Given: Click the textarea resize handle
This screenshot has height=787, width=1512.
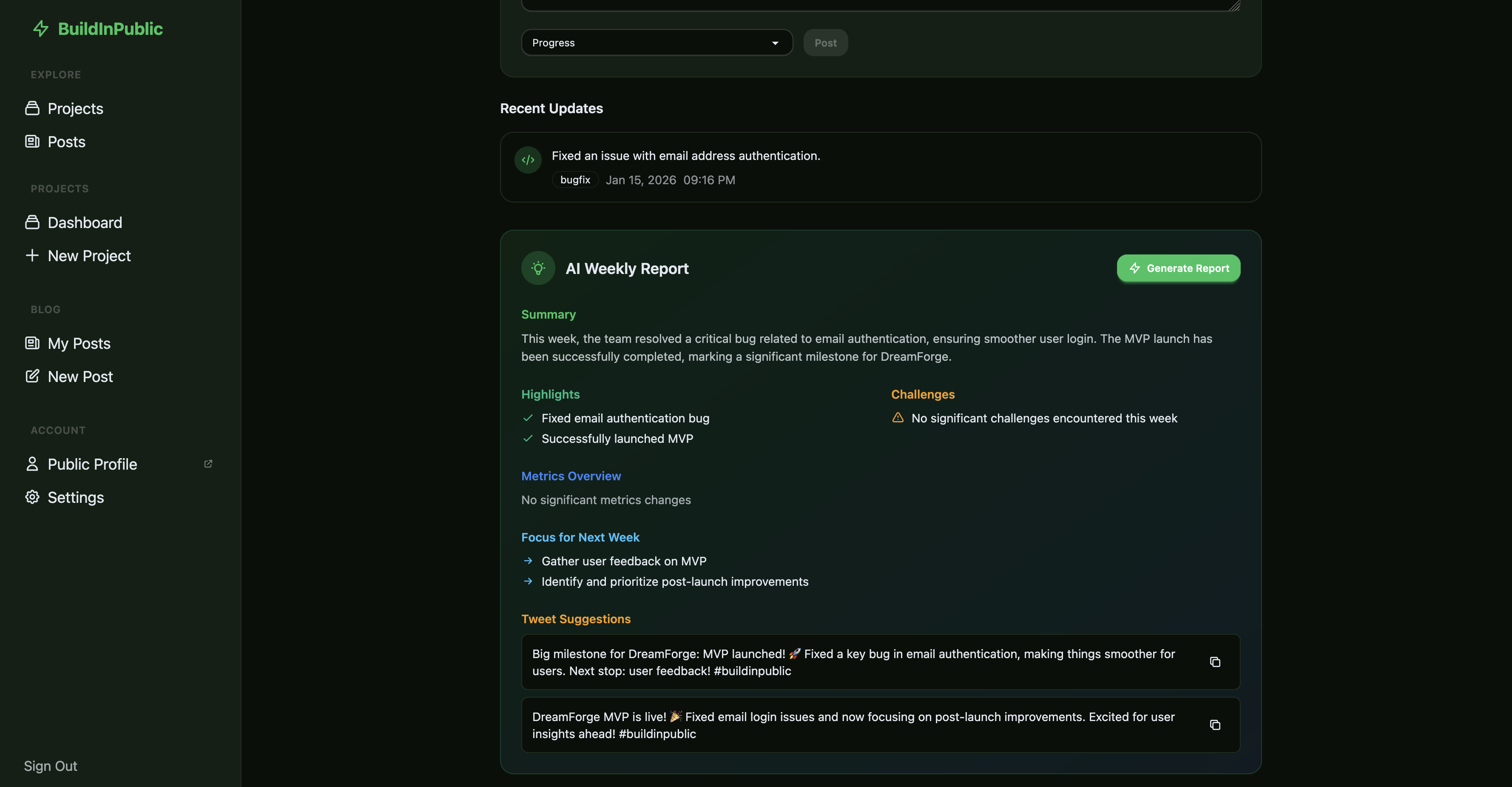Looking at the screenshot, I should pyautogui.click(x=1234, y=5).
